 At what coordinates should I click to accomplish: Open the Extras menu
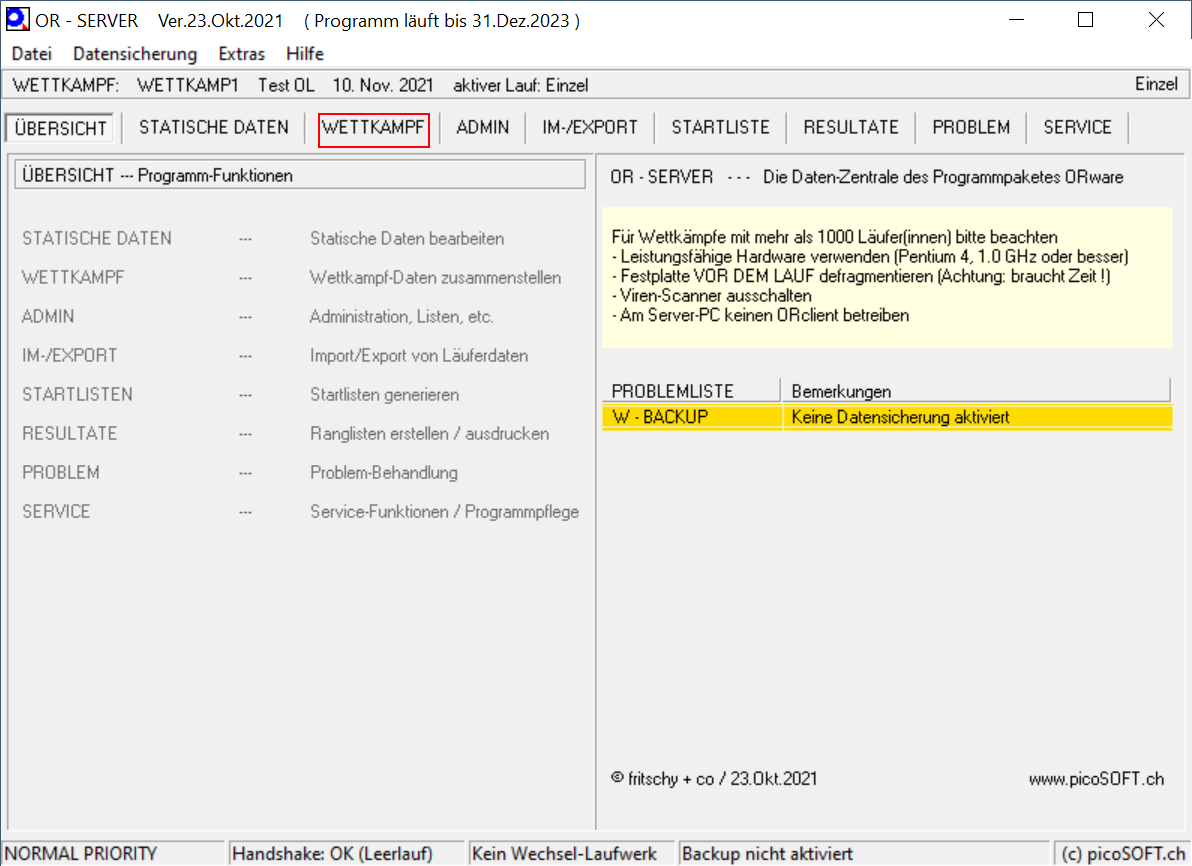pyautogui.click(x=241, y=54)
